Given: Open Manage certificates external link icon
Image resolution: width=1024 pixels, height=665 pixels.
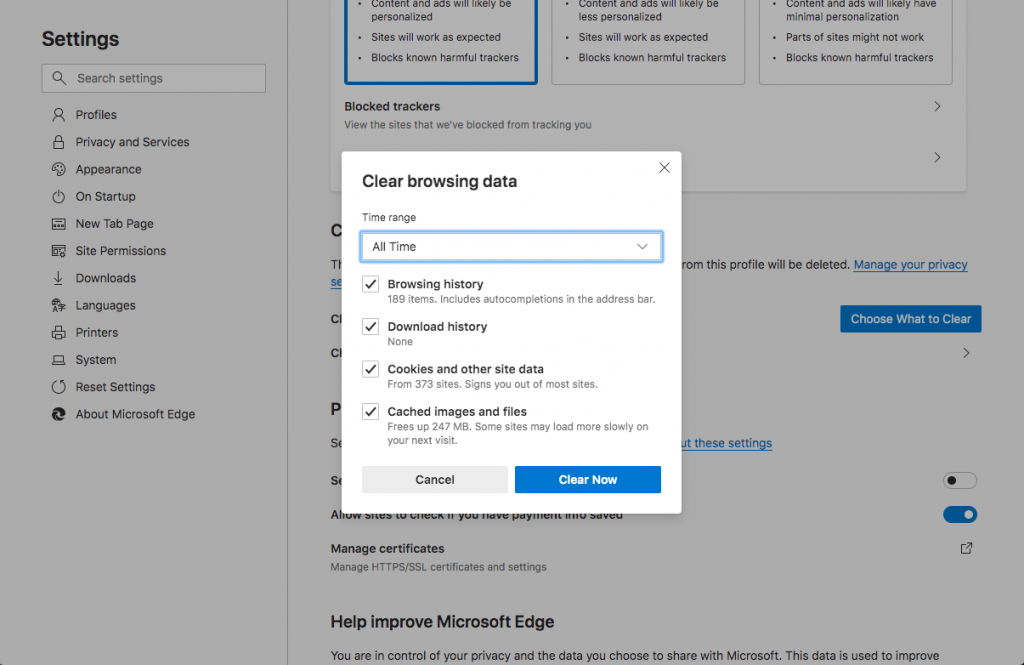Looking at the screenshot, I should tap(967, 548).
